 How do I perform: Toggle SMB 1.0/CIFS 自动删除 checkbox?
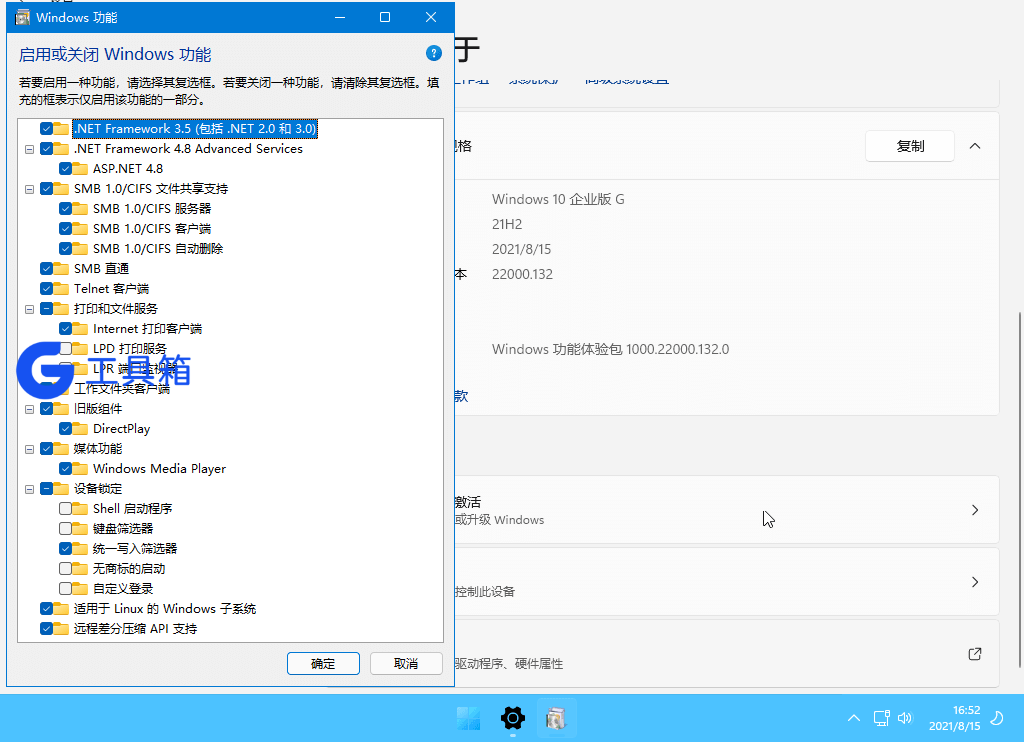click(65, 248)
